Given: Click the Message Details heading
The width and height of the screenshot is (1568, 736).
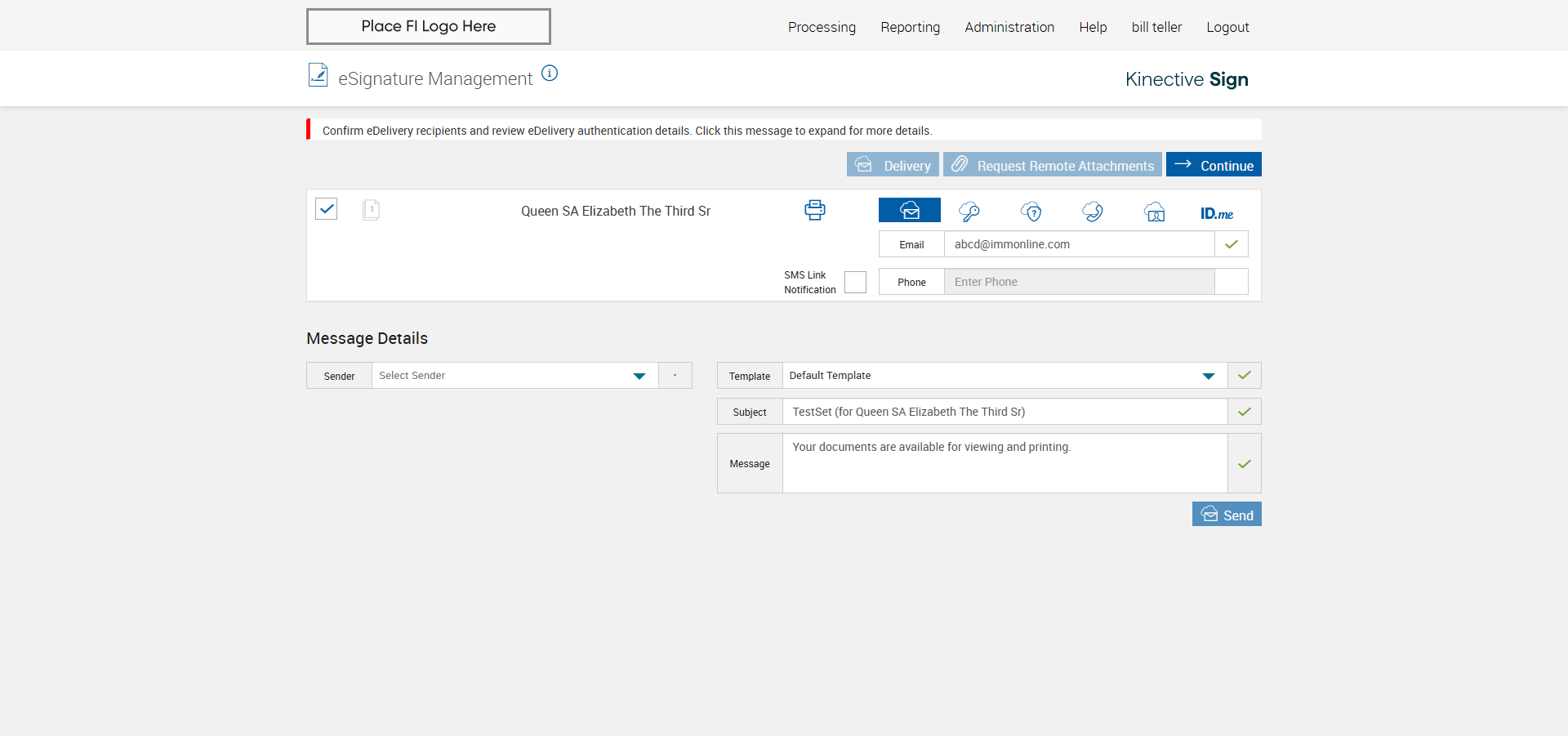Looking at the screenshot, I should pyautogui.click(x=367, y=338).
